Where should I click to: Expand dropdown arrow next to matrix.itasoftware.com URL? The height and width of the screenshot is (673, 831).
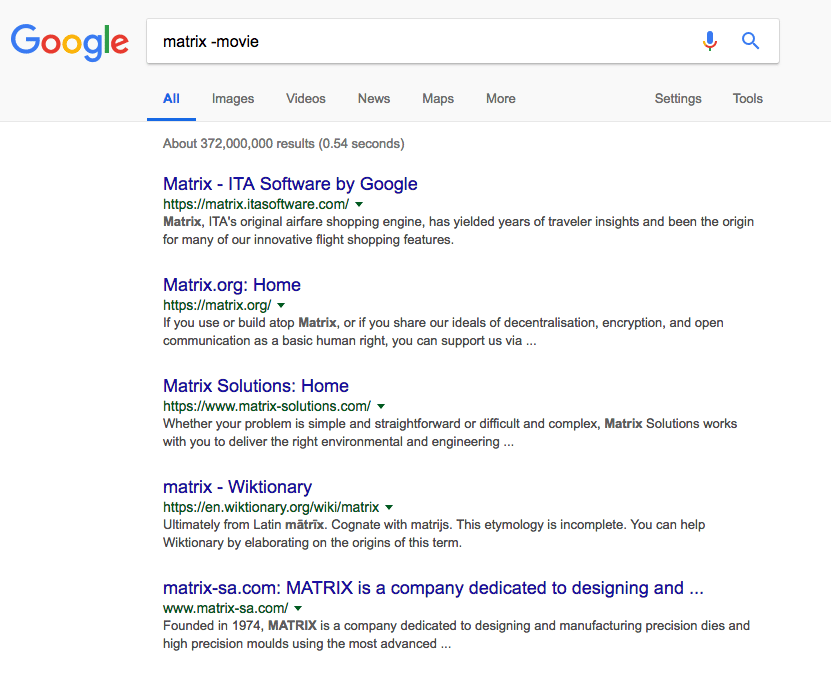(359, 205)
